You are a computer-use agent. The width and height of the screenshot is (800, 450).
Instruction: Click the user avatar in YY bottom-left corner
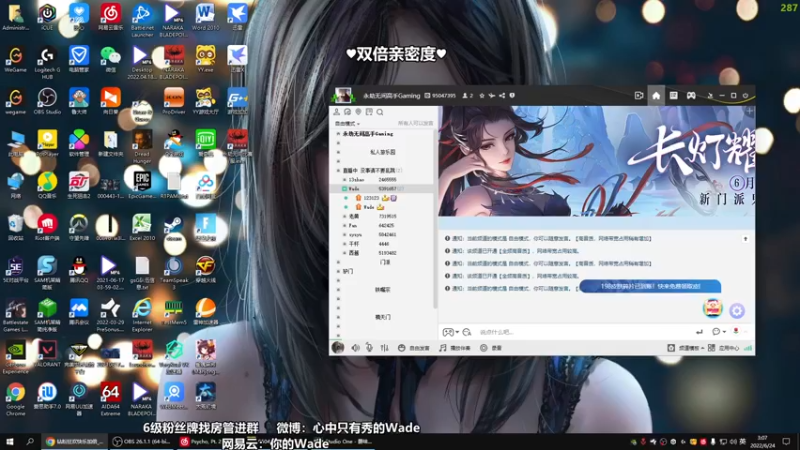coord(337,347)
